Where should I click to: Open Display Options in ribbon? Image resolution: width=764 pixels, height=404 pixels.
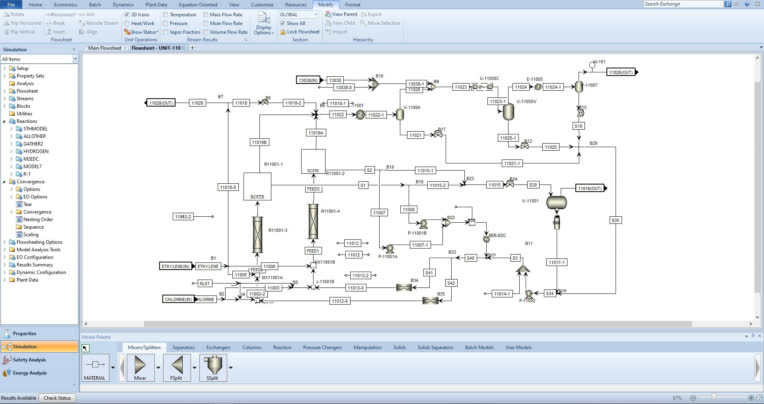(264, 23)
